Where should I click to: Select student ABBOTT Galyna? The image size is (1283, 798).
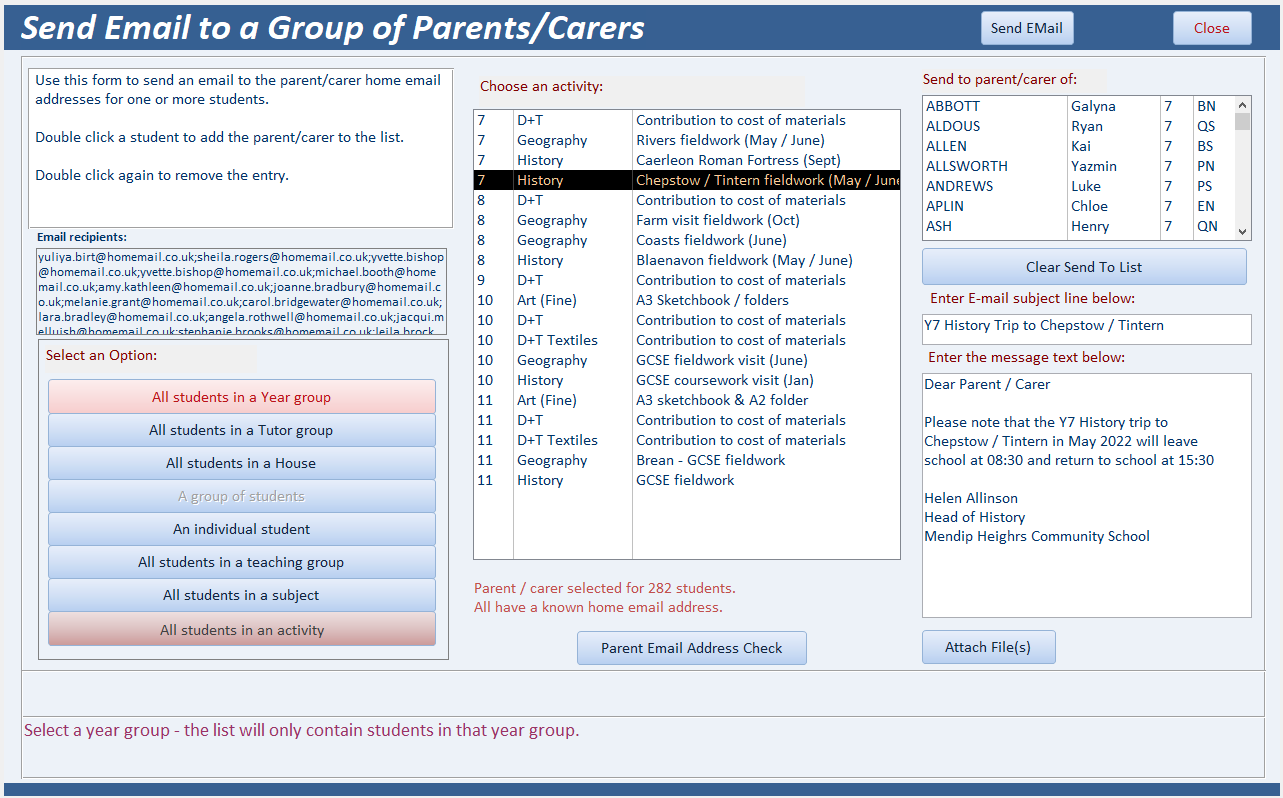(1079, 106)
